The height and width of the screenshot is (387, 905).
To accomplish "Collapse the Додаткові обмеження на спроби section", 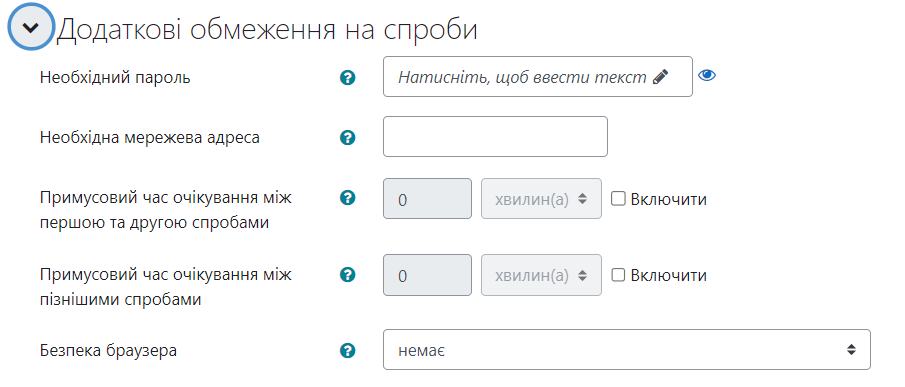I will coord(31,27).
